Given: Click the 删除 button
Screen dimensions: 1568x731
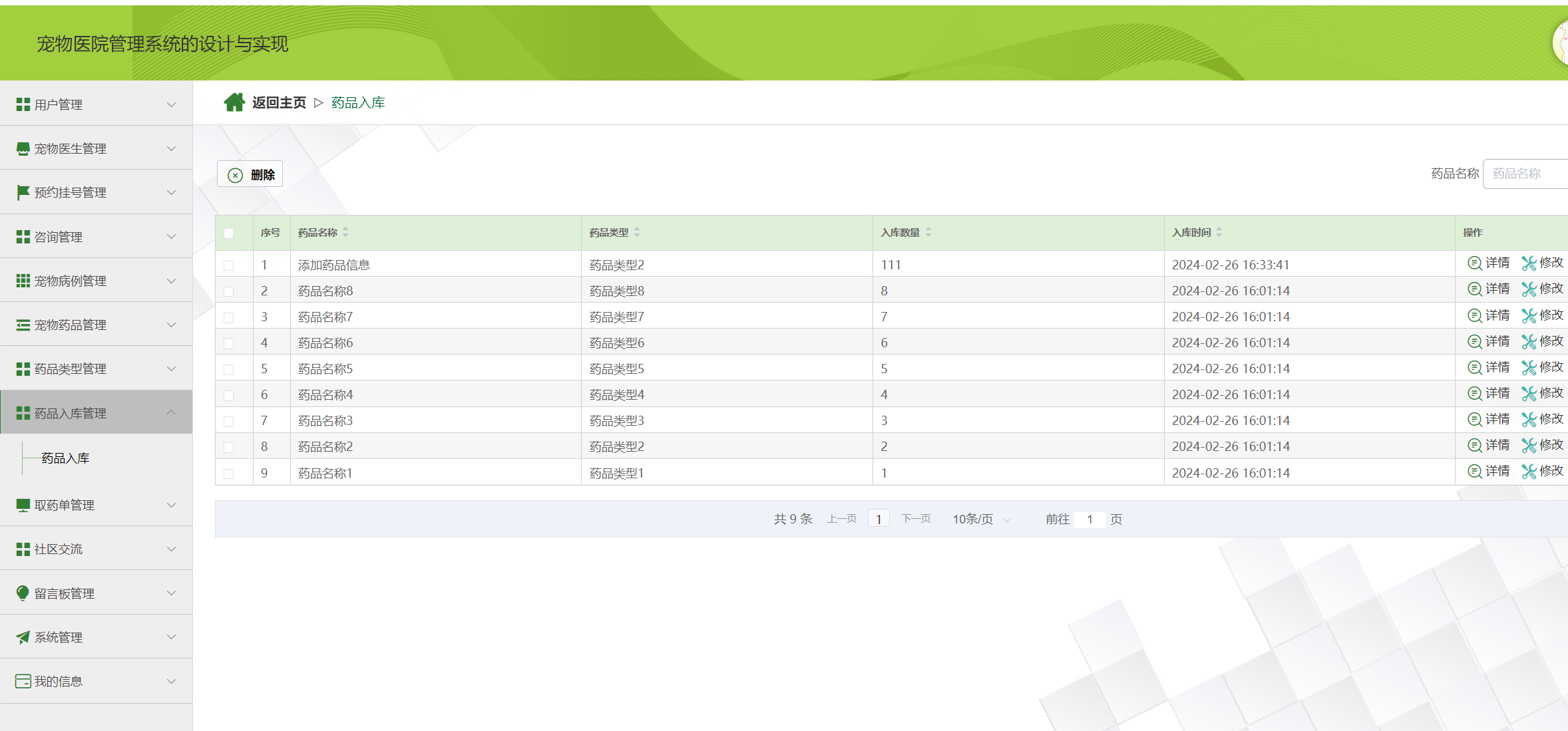Looking at the screenshot, I should tap(250, 174).
